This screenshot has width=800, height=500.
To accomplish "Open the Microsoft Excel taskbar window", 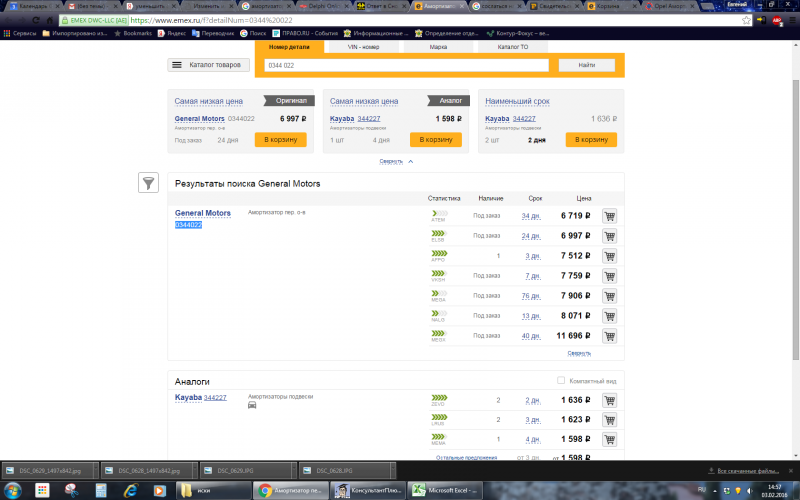I will pos(445,490).
